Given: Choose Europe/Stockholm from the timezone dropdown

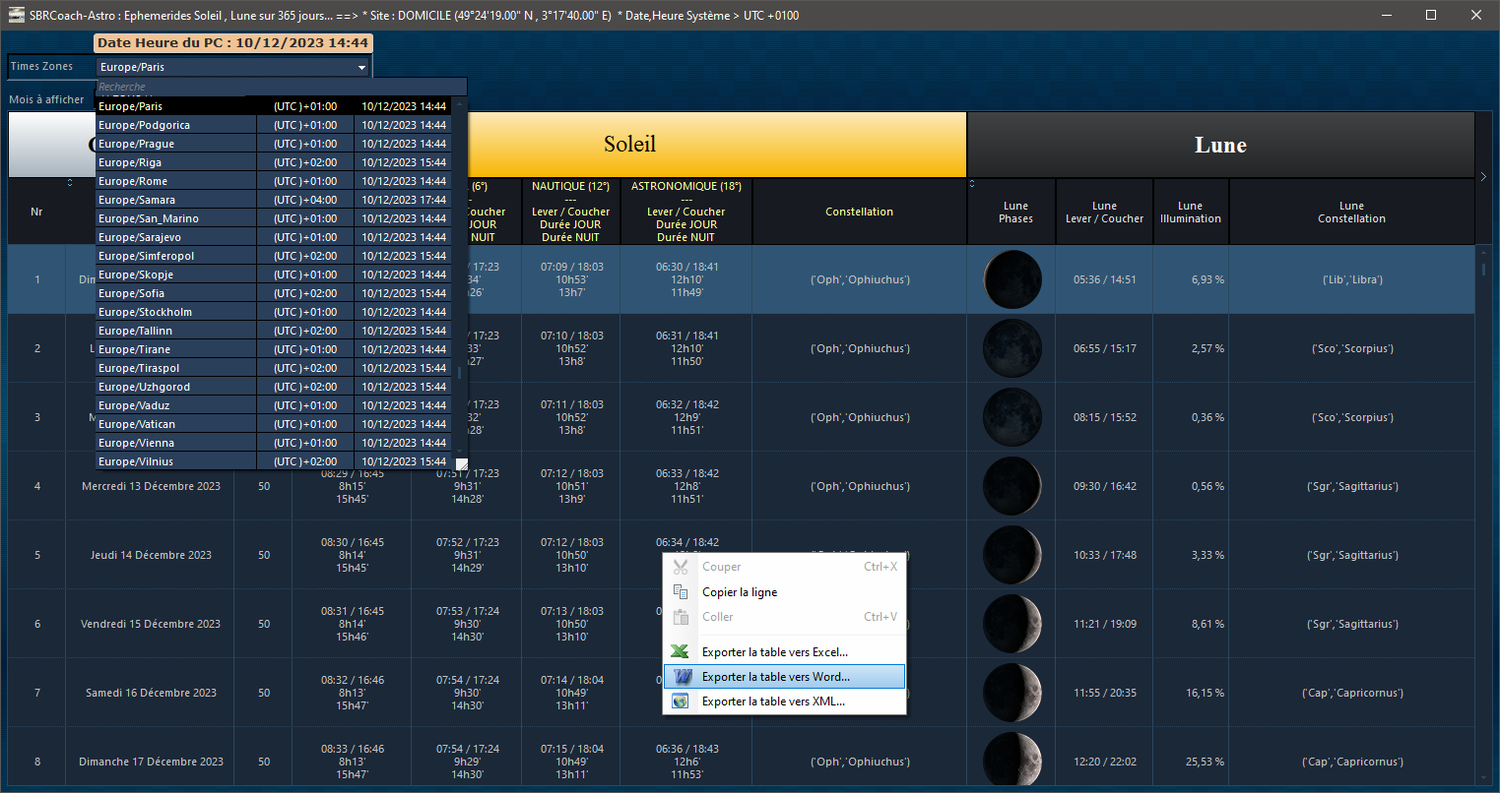Looking at the screenshot, I should 273,312.
